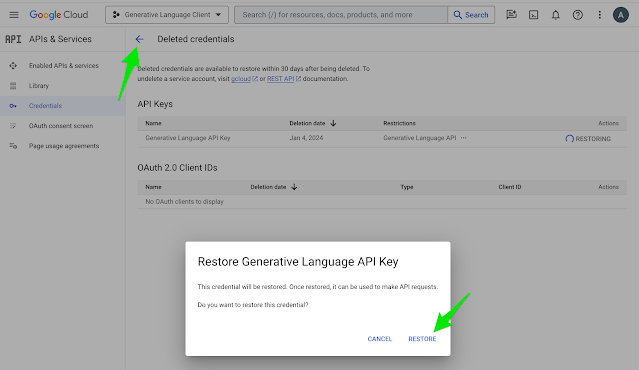
Task: Click the Google Cloud logo
Action: [x=59, y=15]
